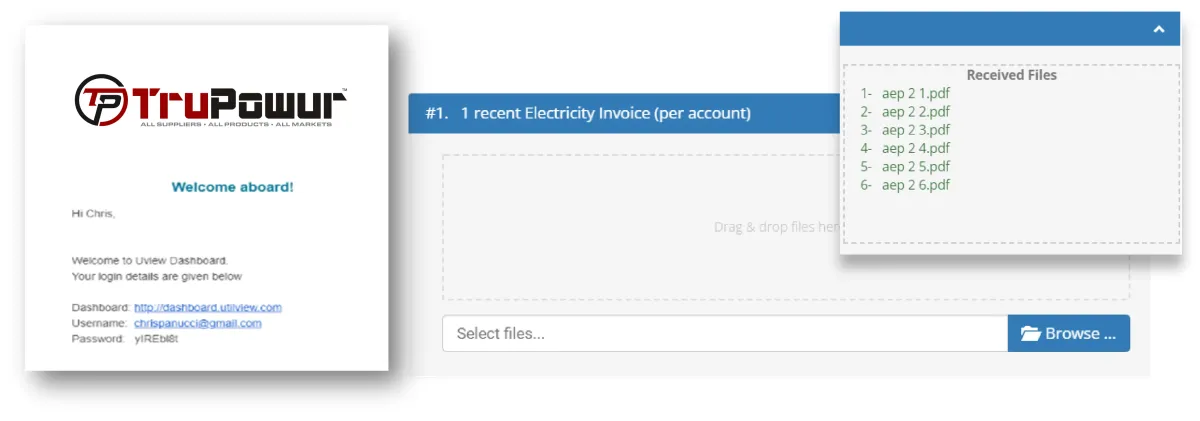
Task: Open the dashboard.utilview.com link
Action: pyautogui.click(x=208, y=308)
